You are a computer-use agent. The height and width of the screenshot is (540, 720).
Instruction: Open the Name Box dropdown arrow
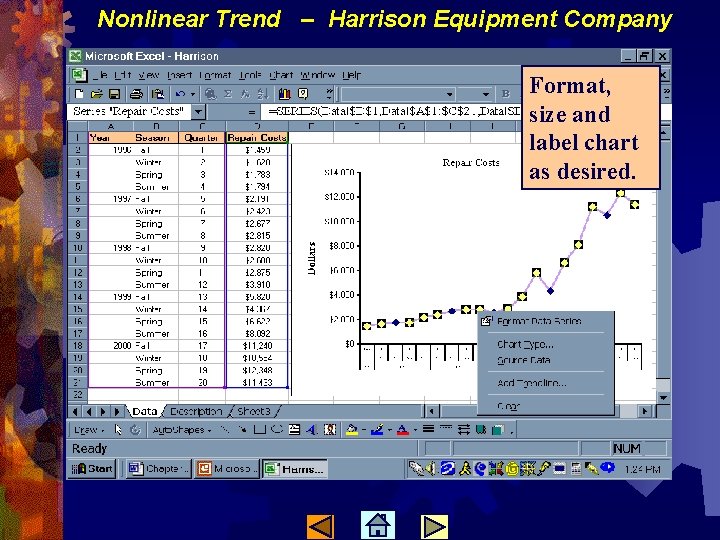click(198, 112)
